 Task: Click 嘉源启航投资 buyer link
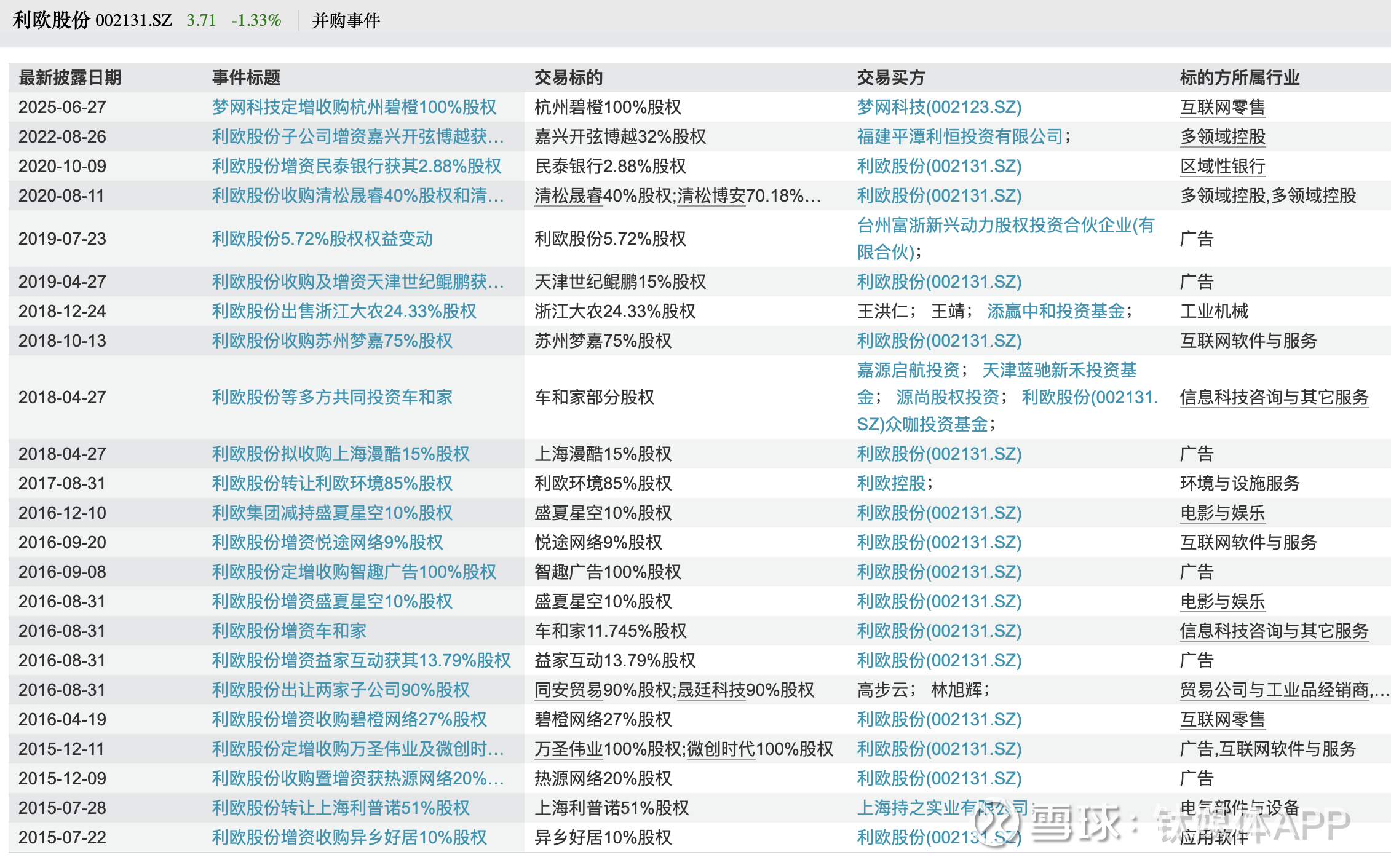click(x=908, y=370)
